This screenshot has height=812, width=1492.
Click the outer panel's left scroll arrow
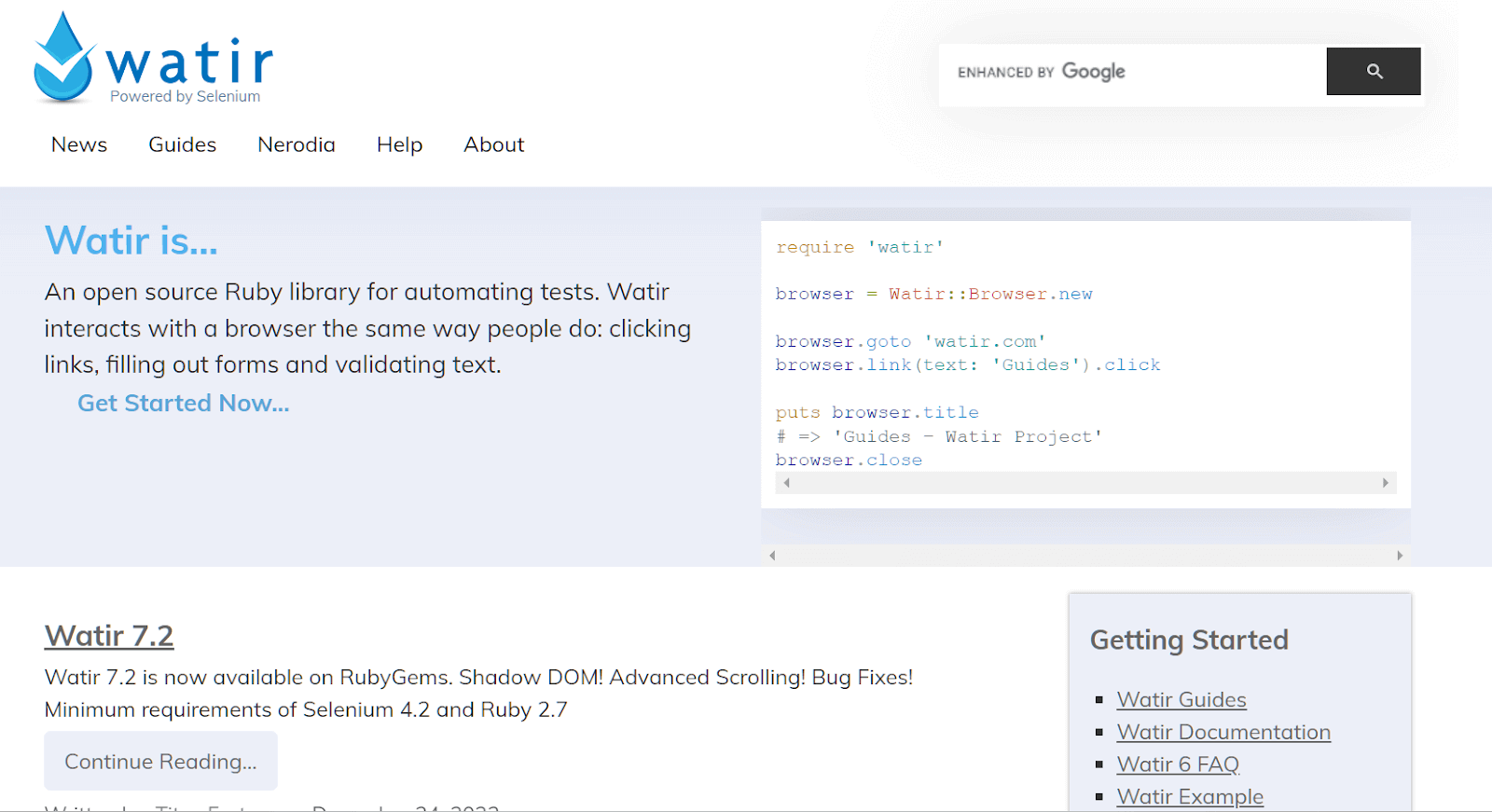pos(772,556)
